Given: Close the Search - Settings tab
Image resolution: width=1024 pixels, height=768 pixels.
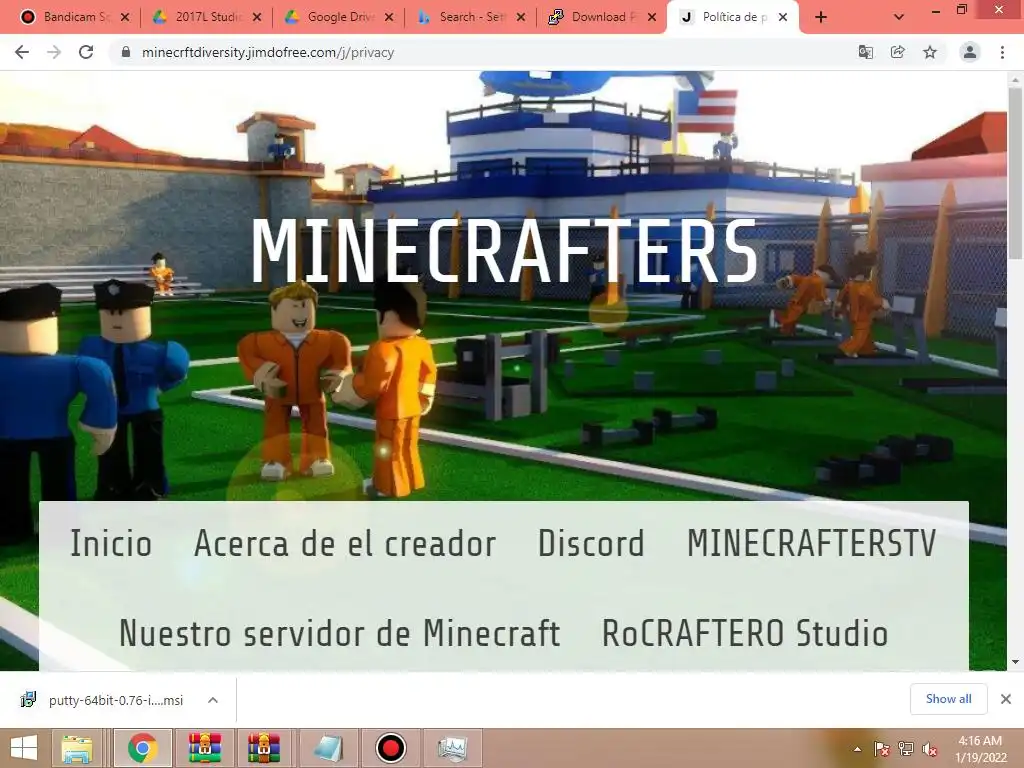Looking at the screenshot, I should pos(520,17).
